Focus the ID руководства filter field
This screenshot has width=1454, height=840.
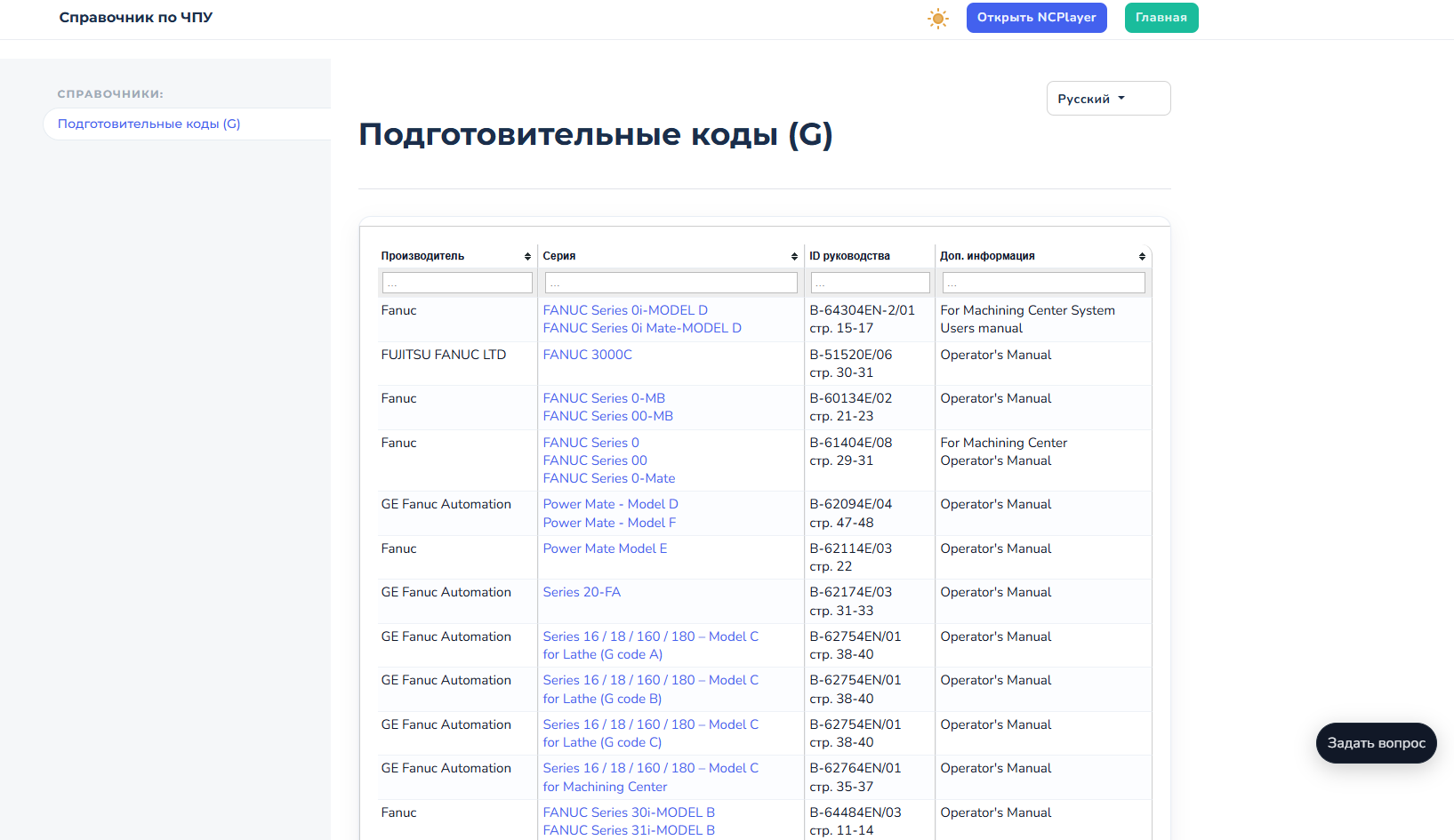coord(870,283)
